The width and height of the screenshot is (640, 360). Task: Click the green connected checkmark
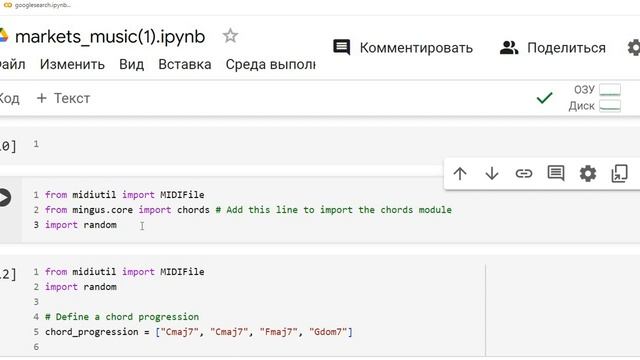[x=544, y=98]
